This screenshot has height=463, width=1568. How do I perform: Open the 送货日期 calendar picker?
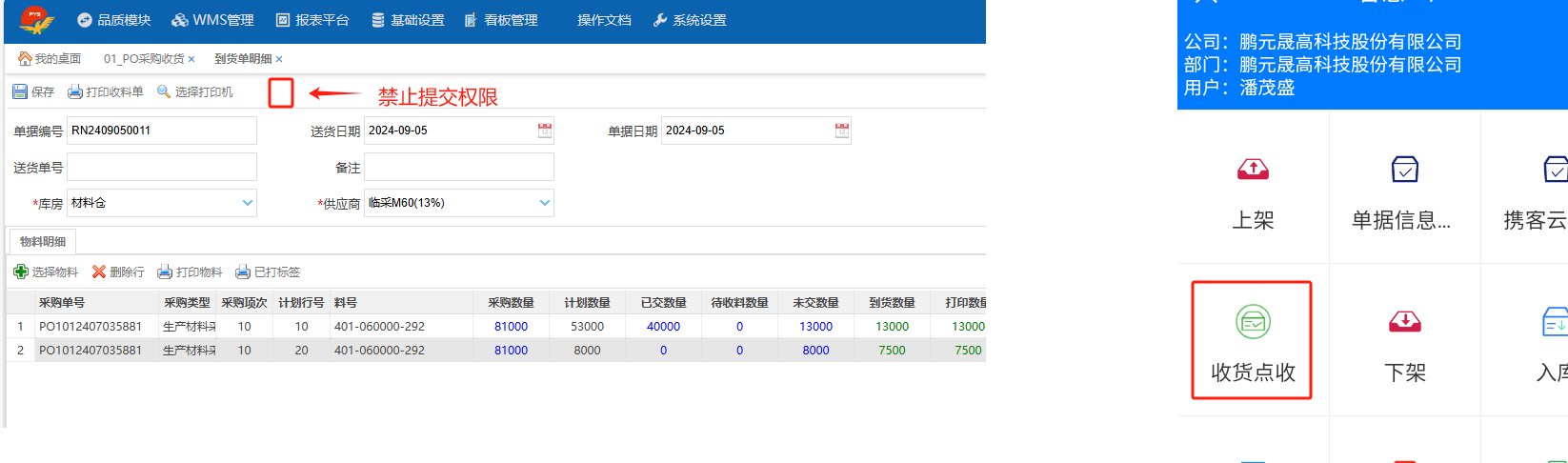coord(545,131)
